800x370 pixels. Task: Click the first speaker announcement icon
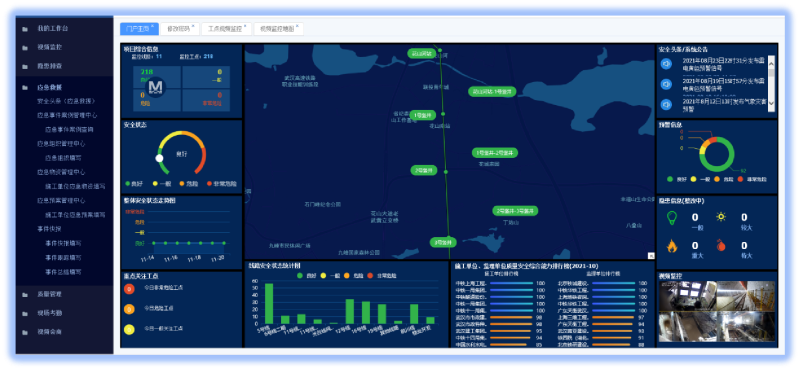(666, 64)
